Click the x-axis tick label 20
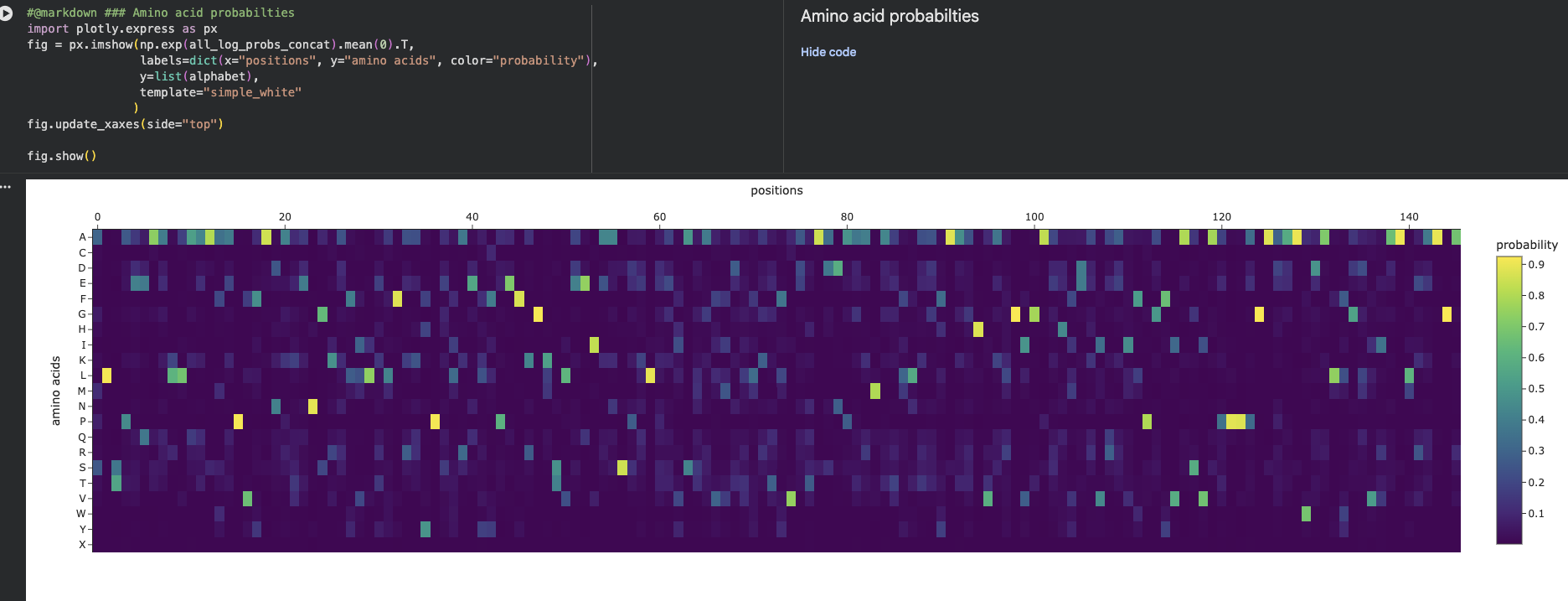The width and height of the screenshot is (1568, 601). [285, 217]
